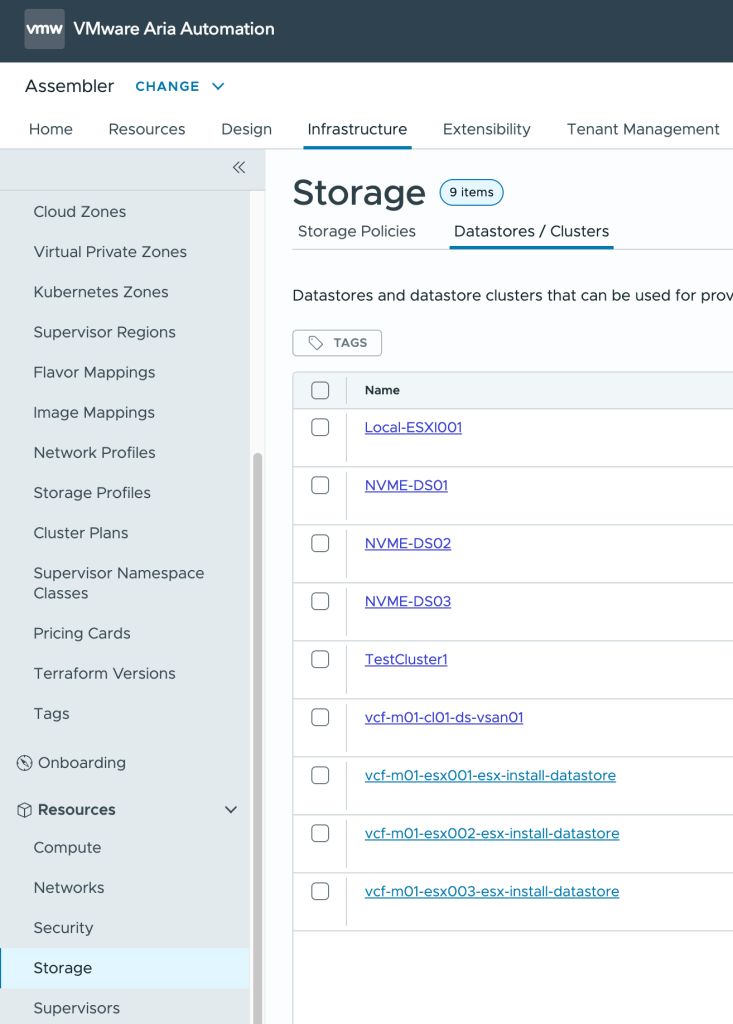This screenshot has width=733, height=1024.
Task: Toggle the select-all checkbox in table header
Action: 320,390
